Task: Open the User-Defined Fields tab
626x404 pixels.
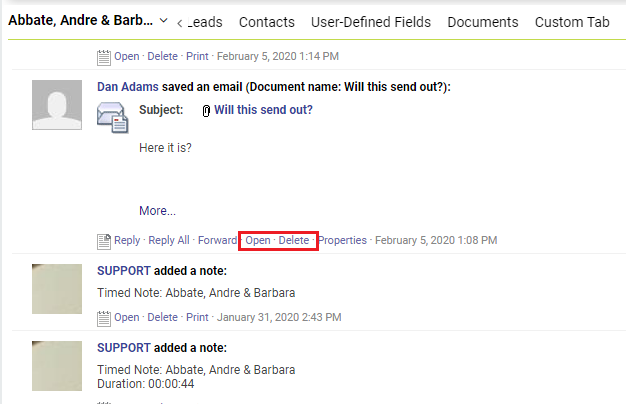Action: pos(371,22)
